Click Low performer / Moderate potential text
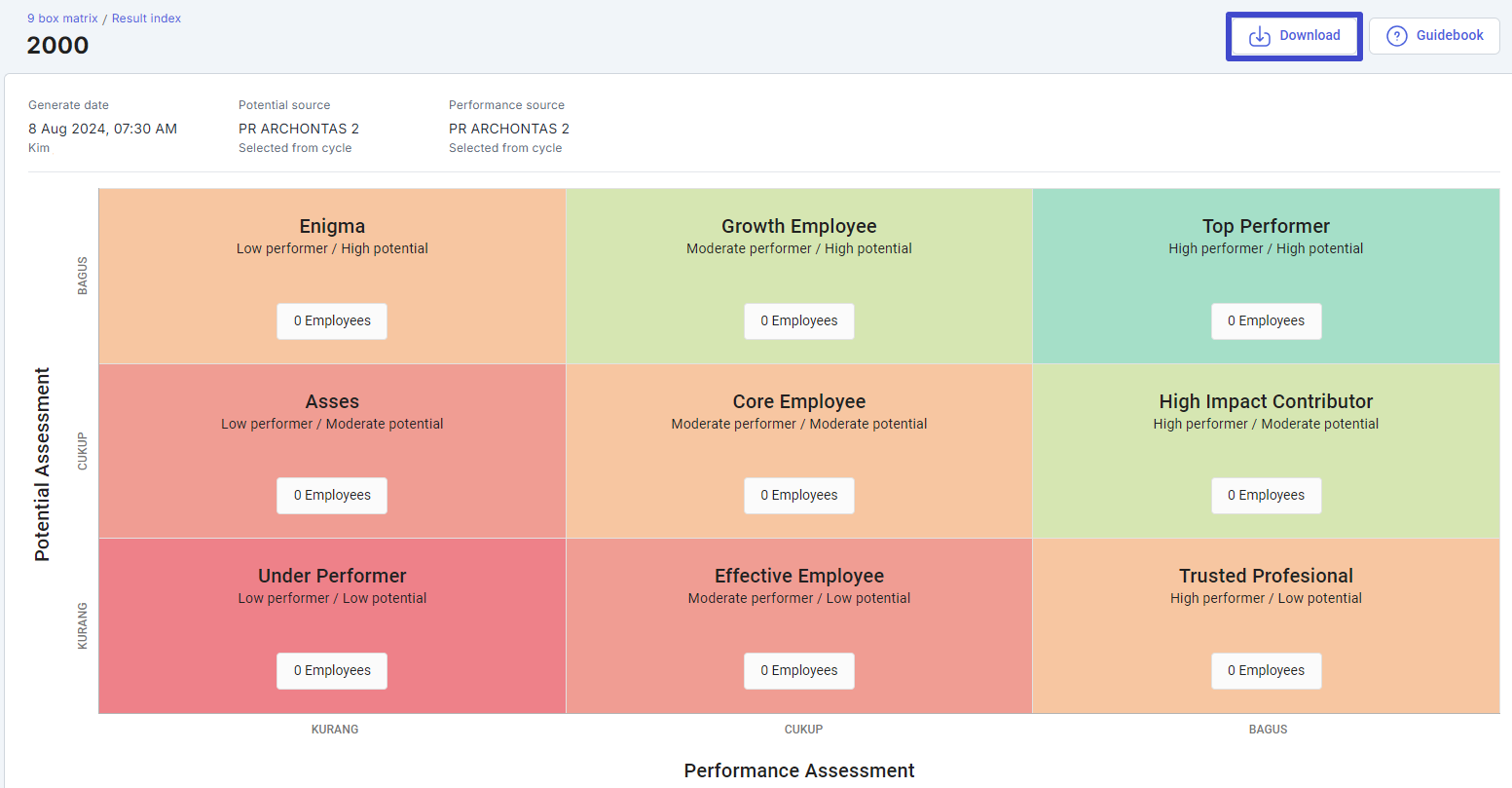1512x788 pixels. point(332,424)
